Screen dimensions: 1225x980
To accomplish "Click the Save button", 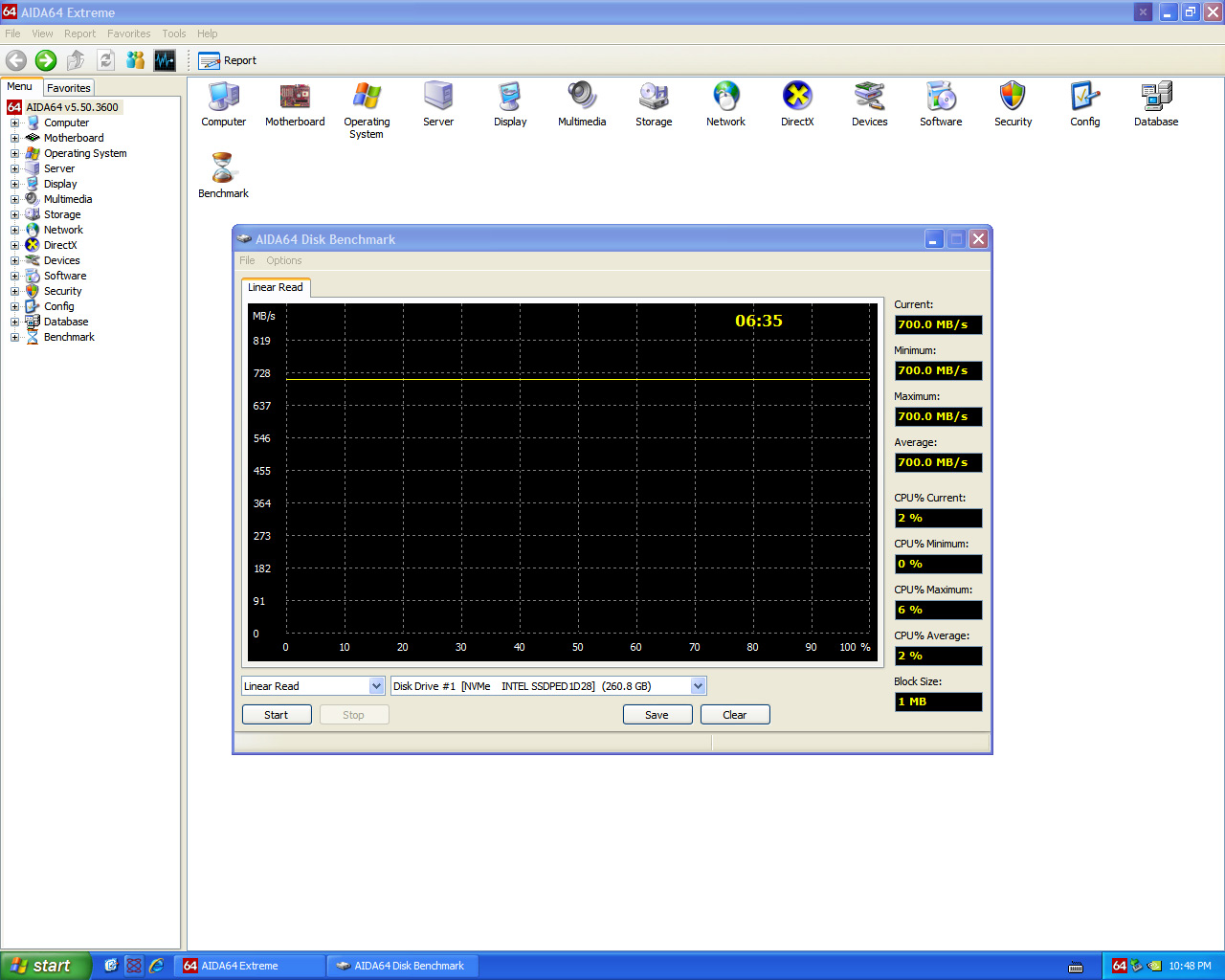I will 657,715.
